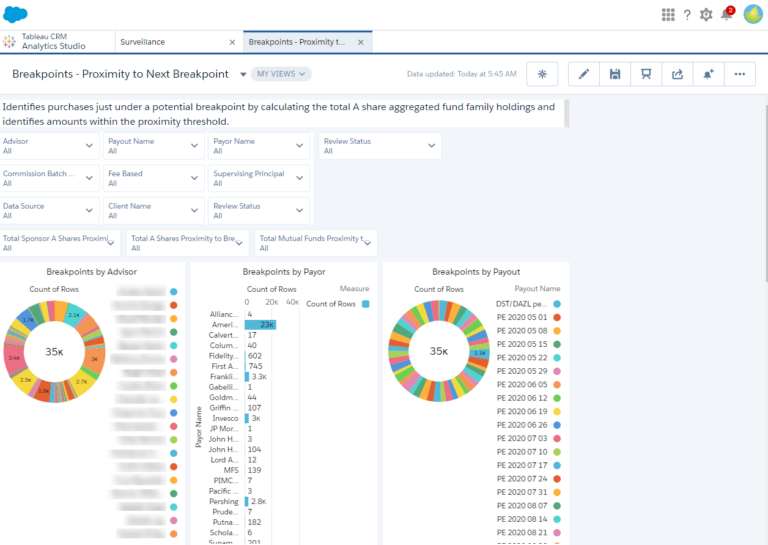The width and height of the screenshot is (768, 545).
Task: Open Total Sponsor A Shares Proximity filter
Action: click(x=60, y=243)
